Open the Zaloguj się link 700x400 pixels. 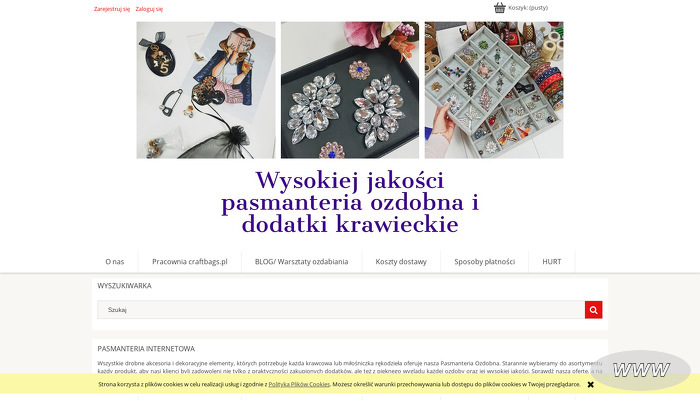pyautogui.click(x=149, y=9)
